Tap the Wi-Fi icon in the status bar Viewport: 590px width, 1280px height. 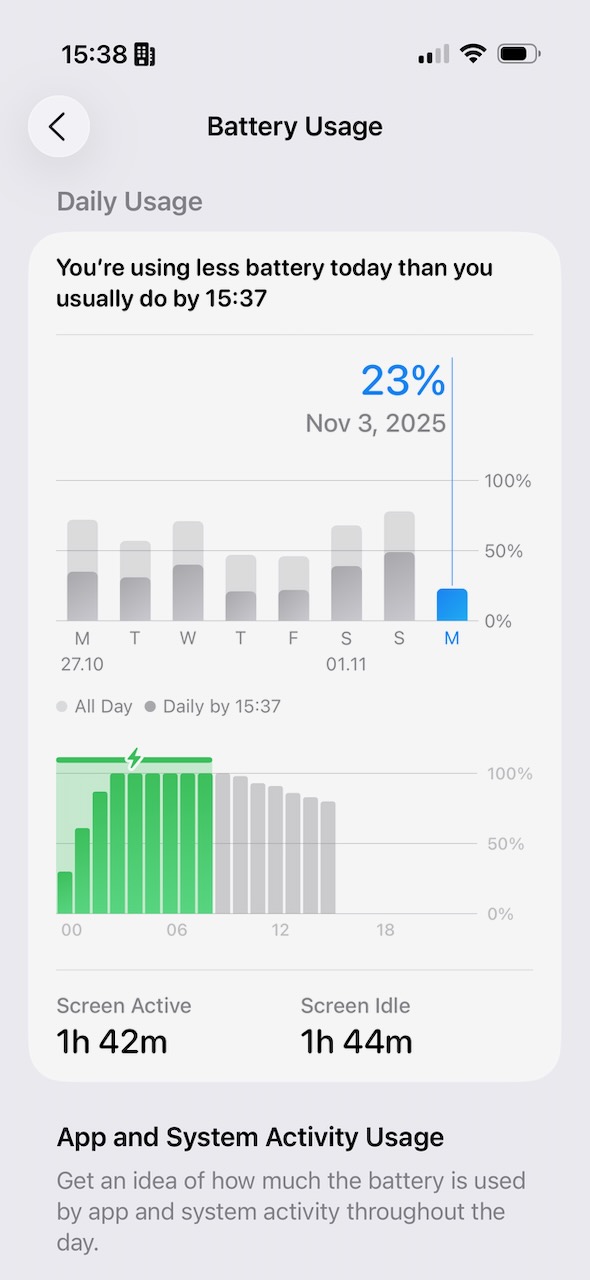pos(472,55)
